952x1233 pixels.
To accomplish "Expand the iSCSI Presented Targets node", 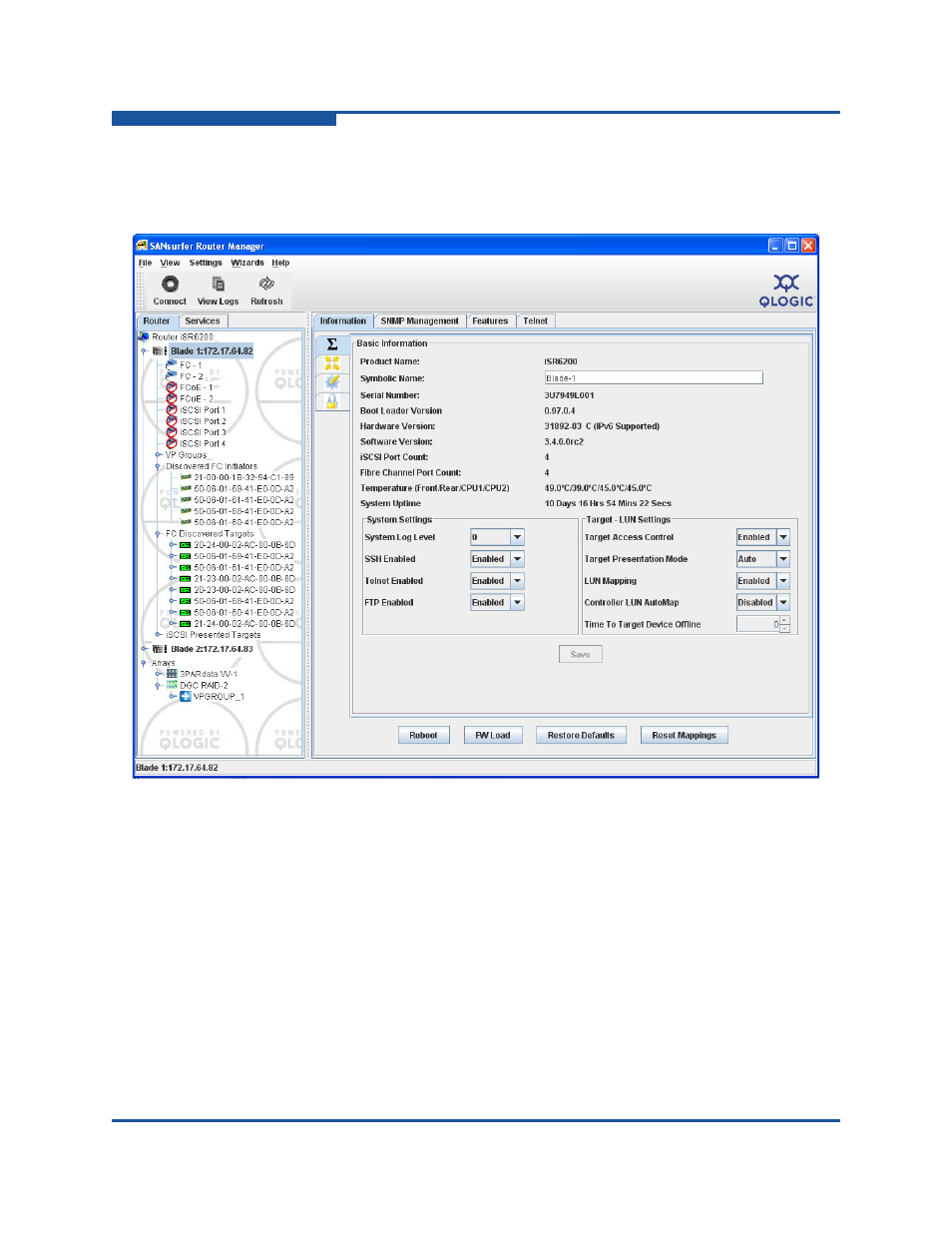I will pyautogui.click(x=158, y=635).
